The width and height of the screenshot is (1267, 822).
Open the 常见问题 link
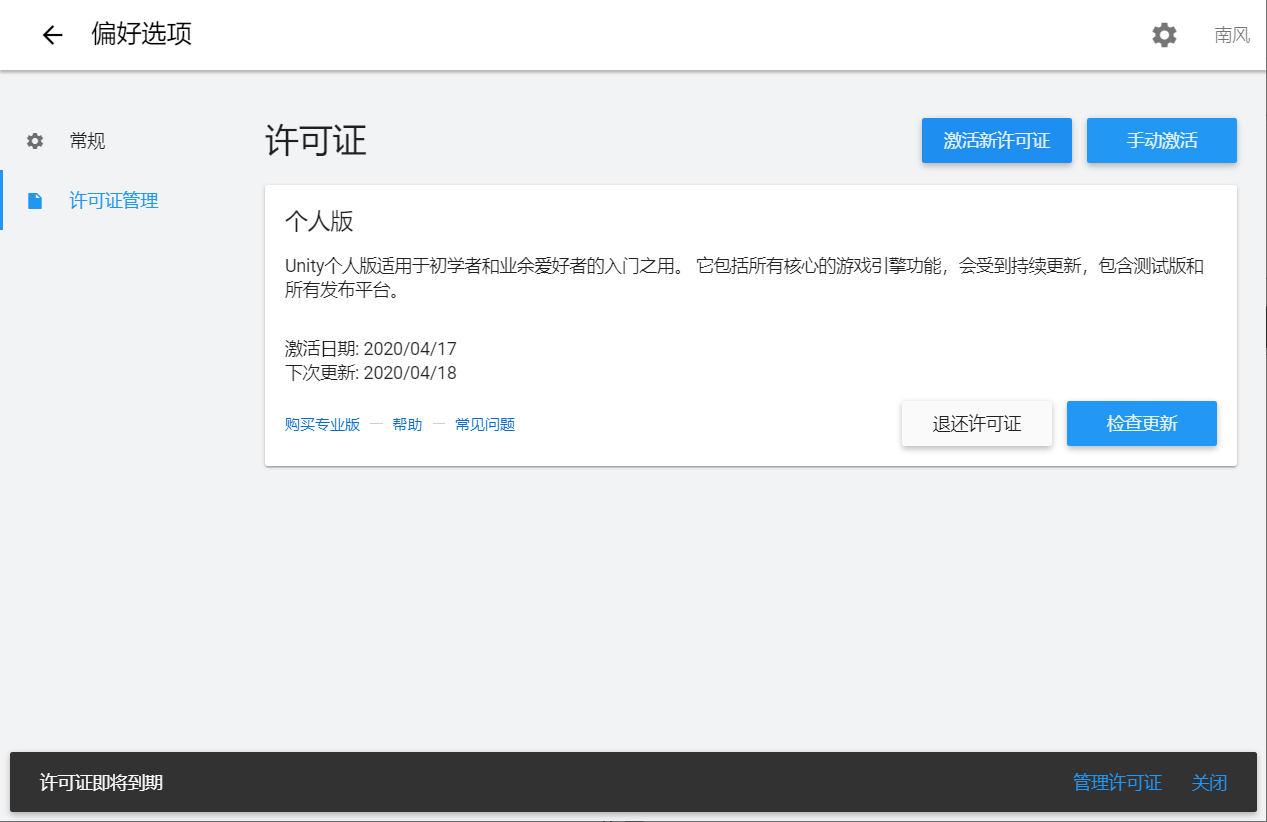pyautogui.click(x=484, y=423)
